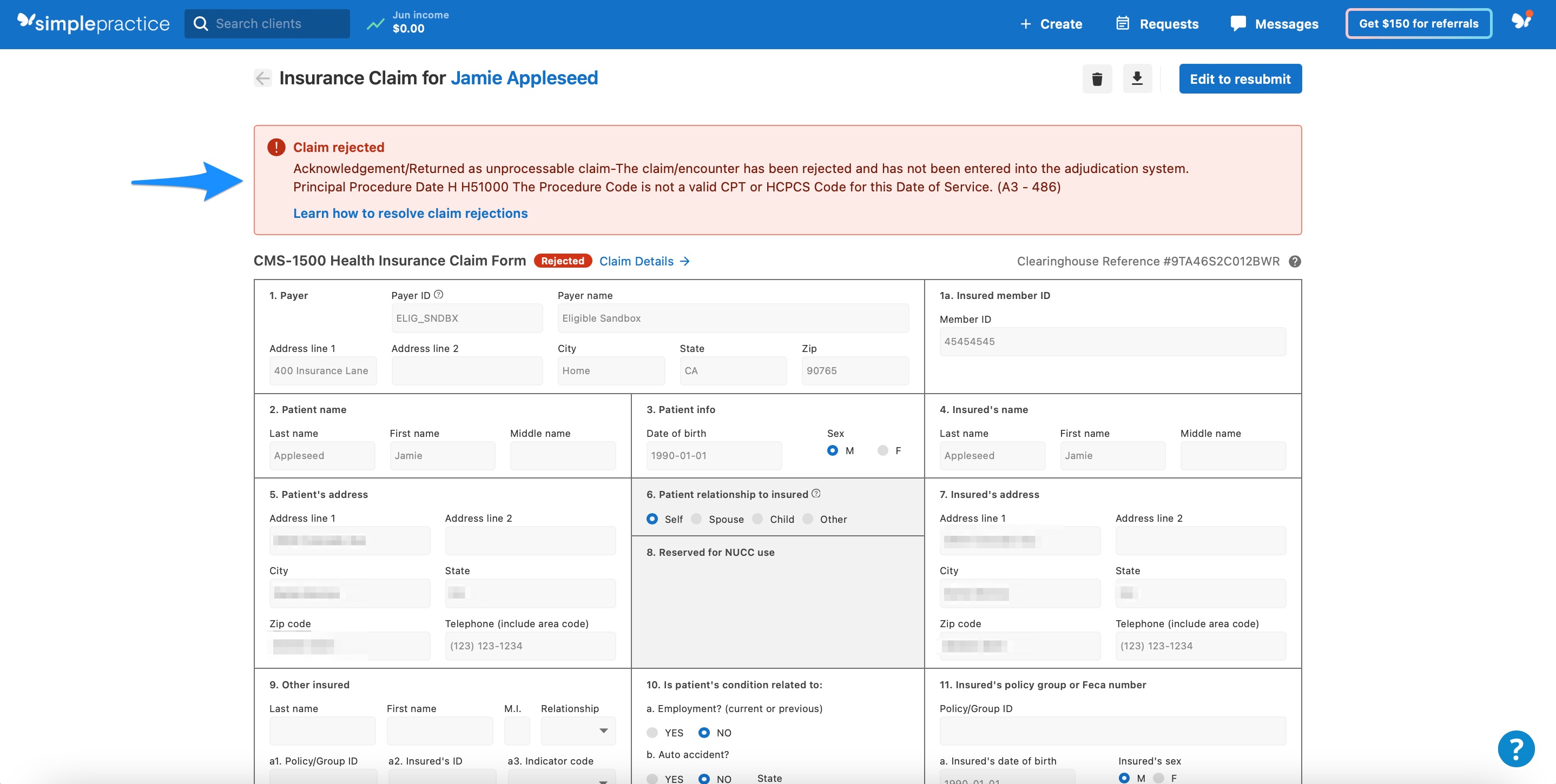Open the Create menu

coord(1051,24)
